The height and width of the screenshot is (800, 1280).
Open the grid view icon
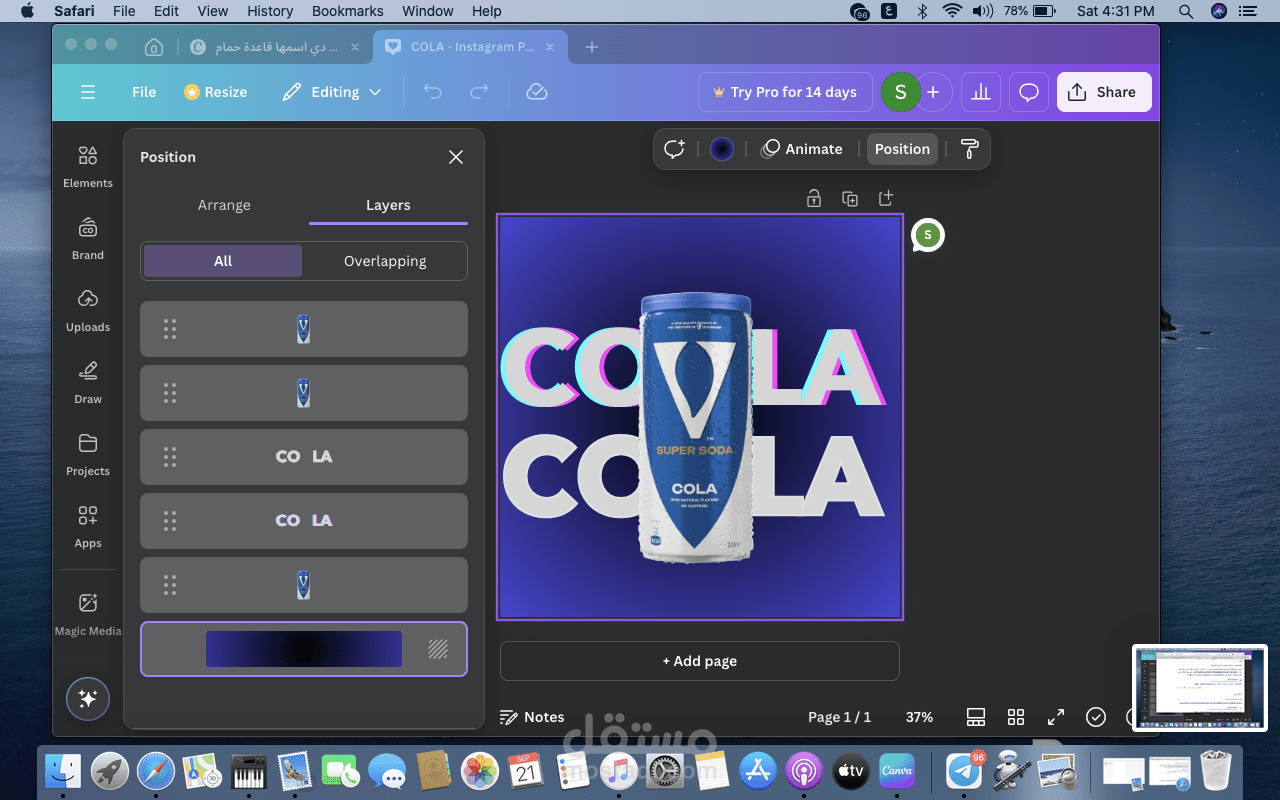(x=1016, y=717)
